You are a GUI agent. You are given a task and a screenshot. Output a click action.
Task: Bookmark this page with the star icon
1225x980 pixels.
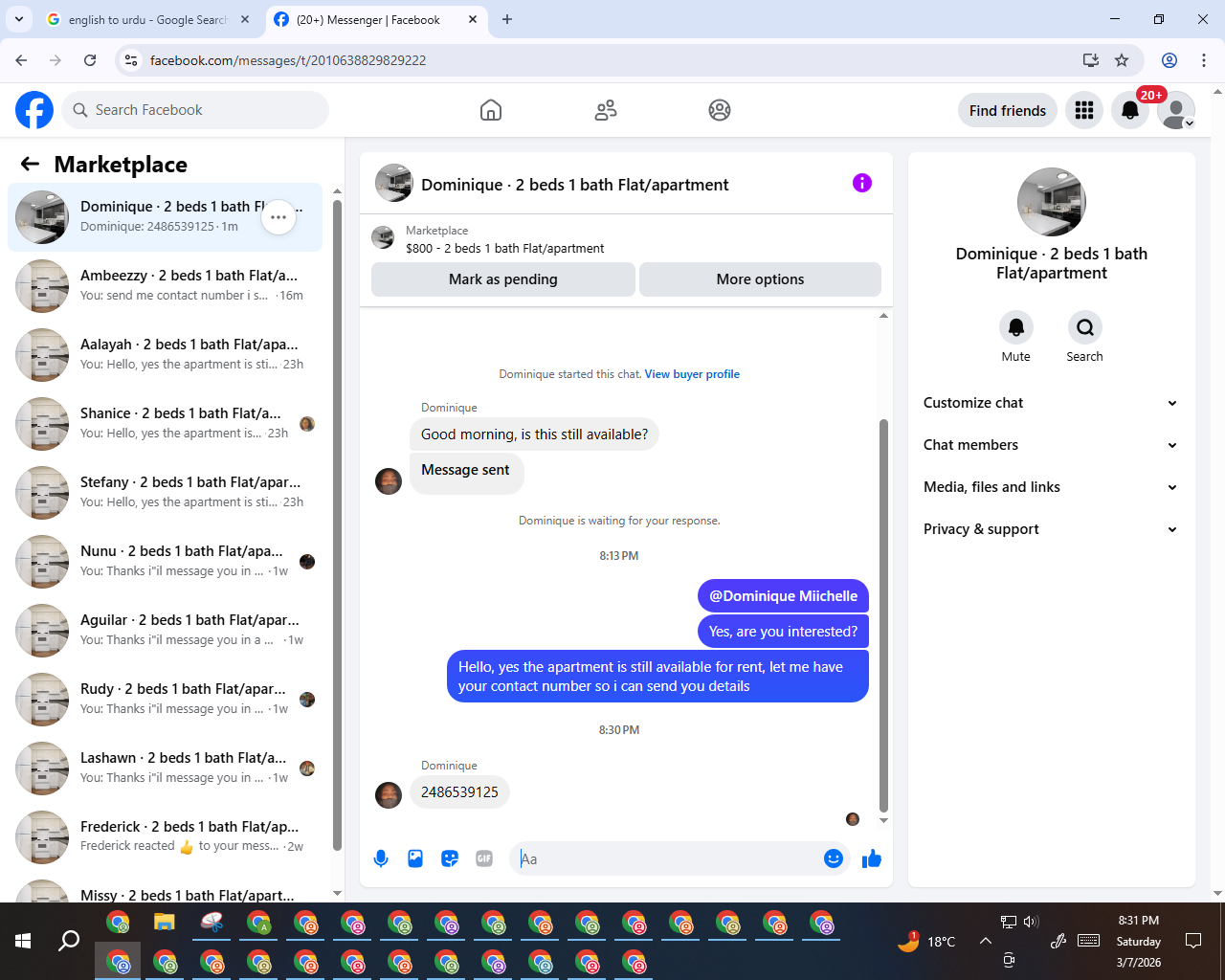point(1122,60)
